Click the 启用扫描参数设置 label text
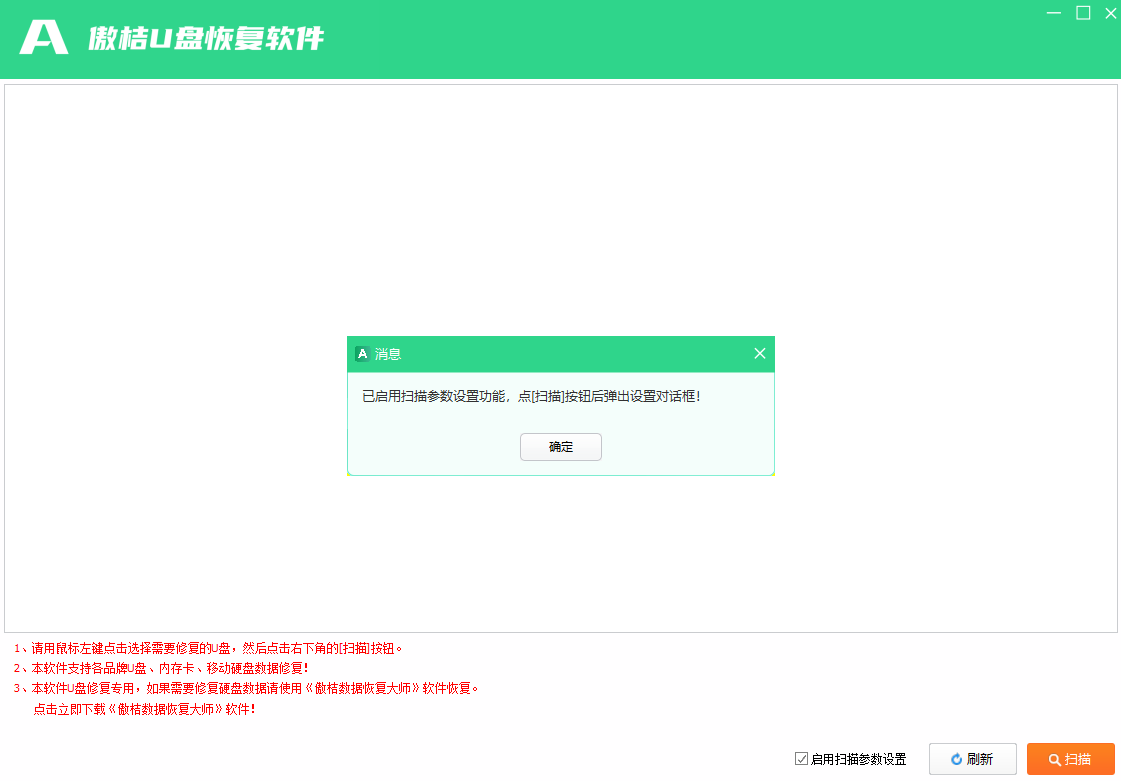The height and width of the screenshot is (781, 1121). [858, 760]
